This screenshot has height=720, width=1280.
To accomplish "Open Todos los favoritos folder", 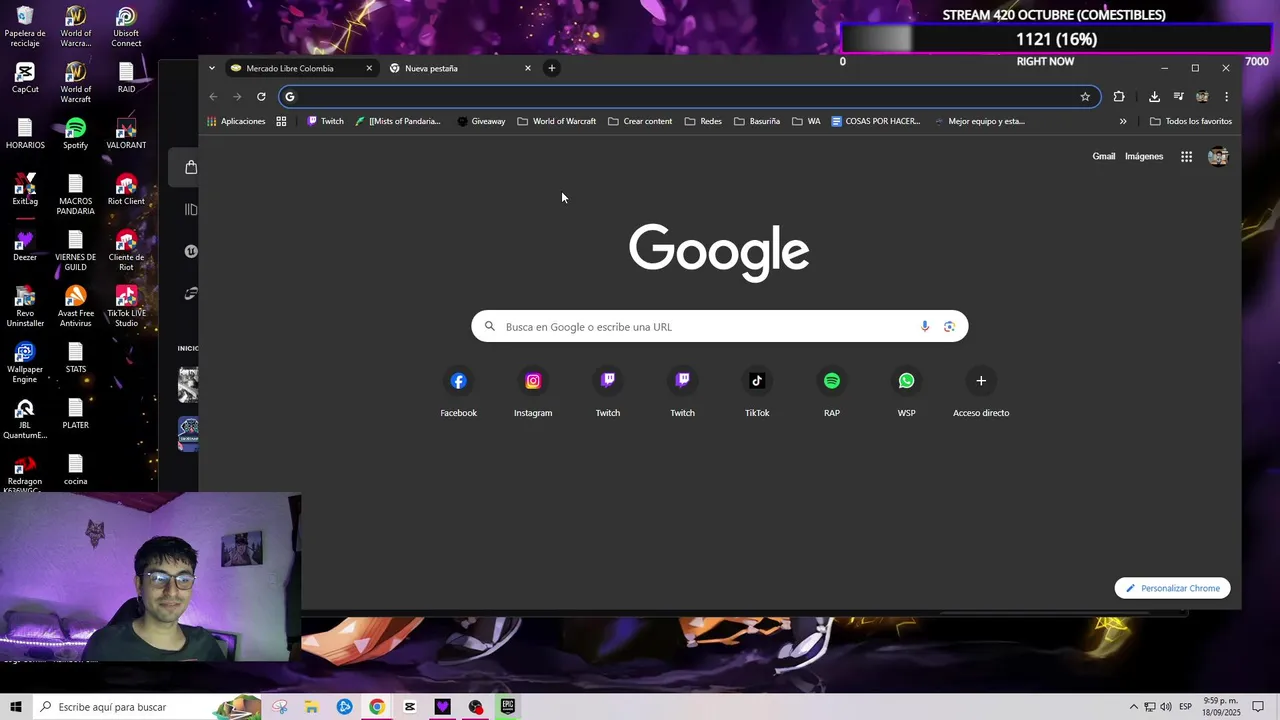I will coord(1191,121).
